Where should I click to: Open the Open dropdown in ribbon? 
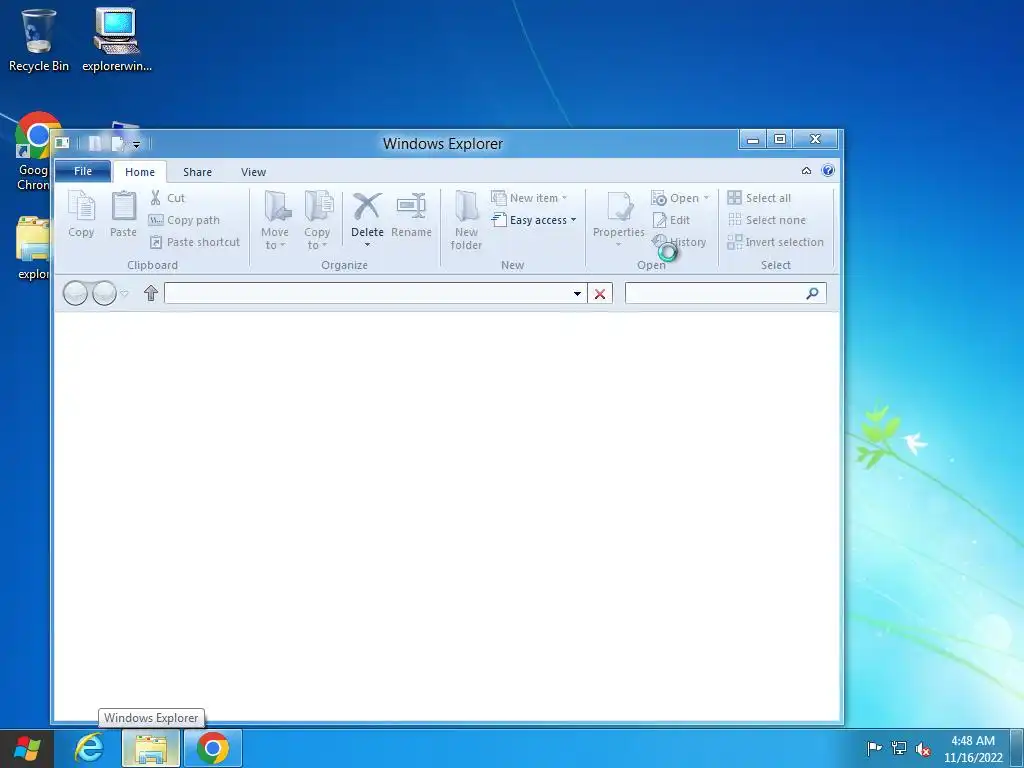coord(680,198)
